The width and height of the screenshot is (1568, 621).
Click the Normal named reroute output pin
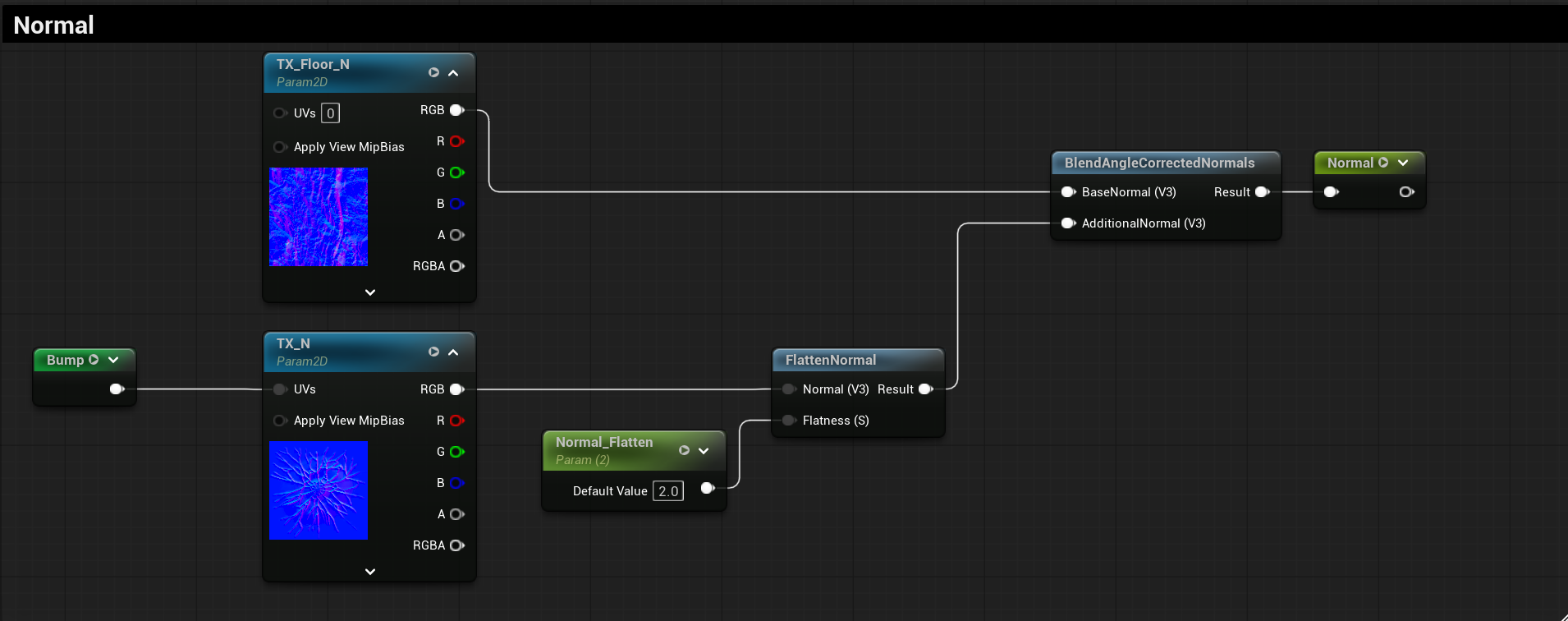pos(1406,192)
